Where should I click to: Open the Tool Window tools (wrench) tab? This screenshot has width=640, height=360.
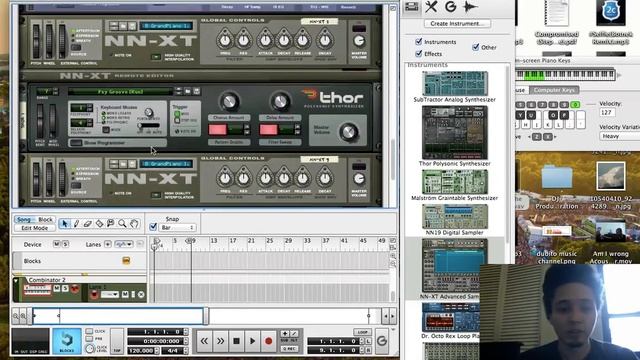click(x=431, y=7)
